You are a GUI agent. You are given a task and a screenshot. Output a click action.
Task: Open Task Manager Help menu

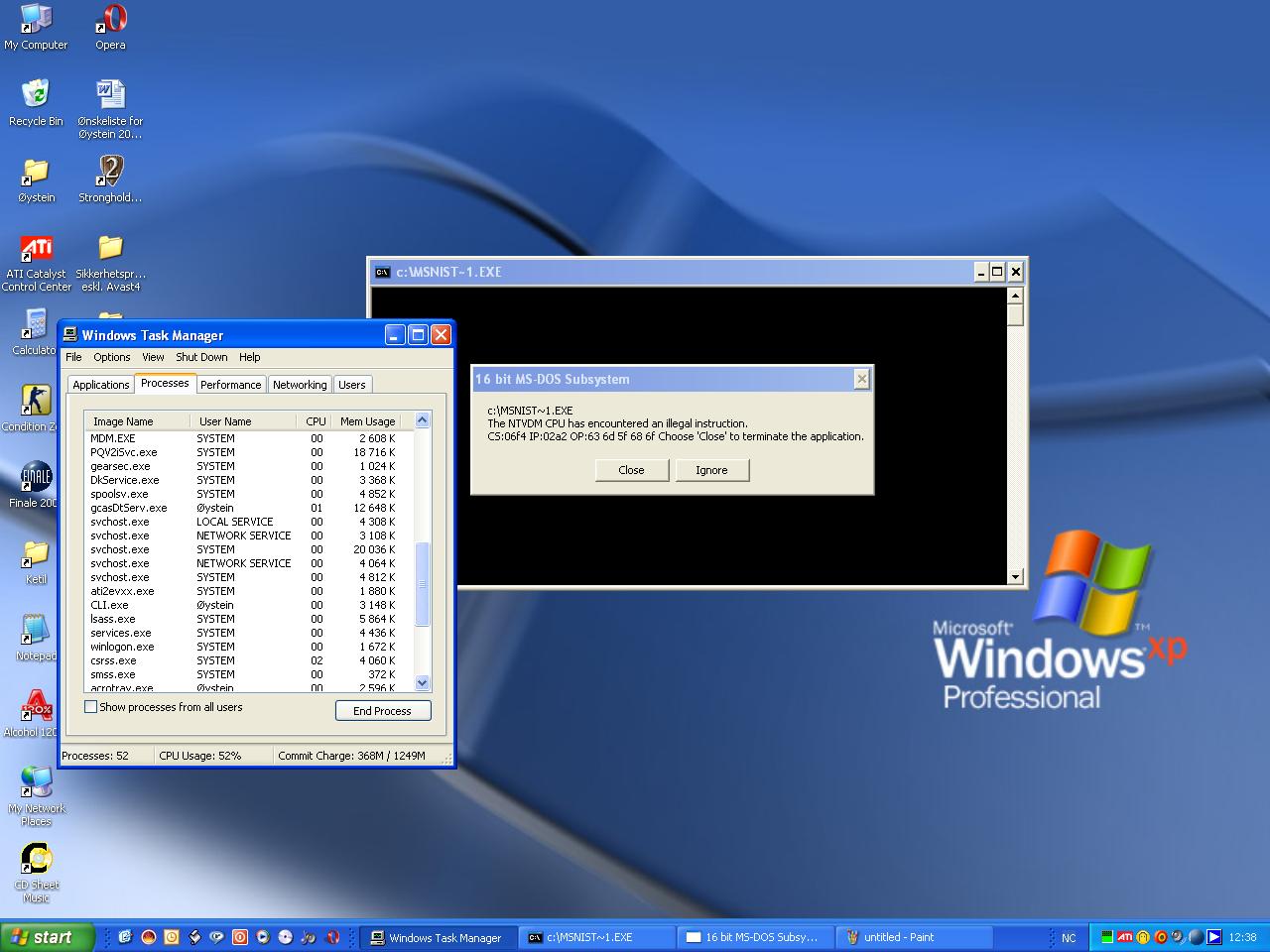(x=250, y=357)
